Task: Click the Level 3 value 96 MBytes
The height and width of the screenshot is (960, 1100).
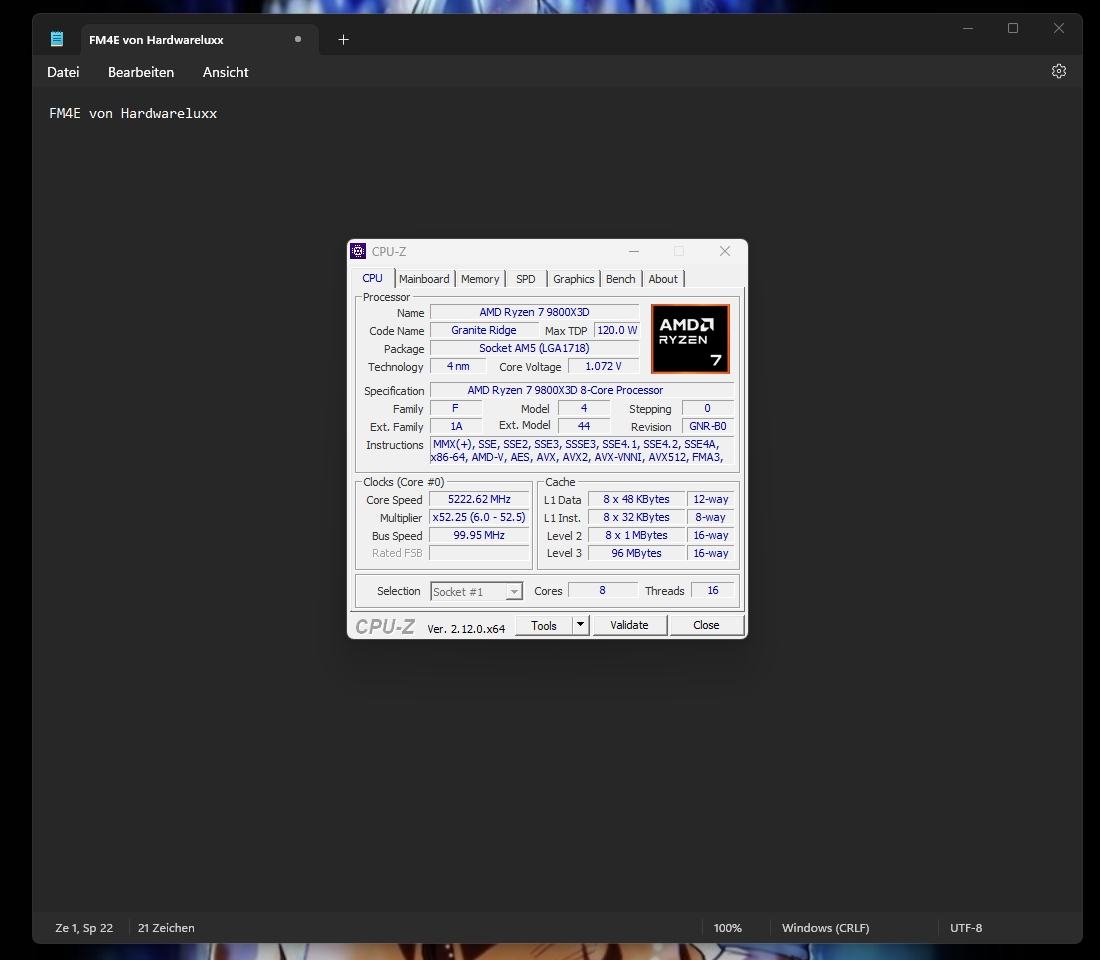Action: [x=636, y=553]
